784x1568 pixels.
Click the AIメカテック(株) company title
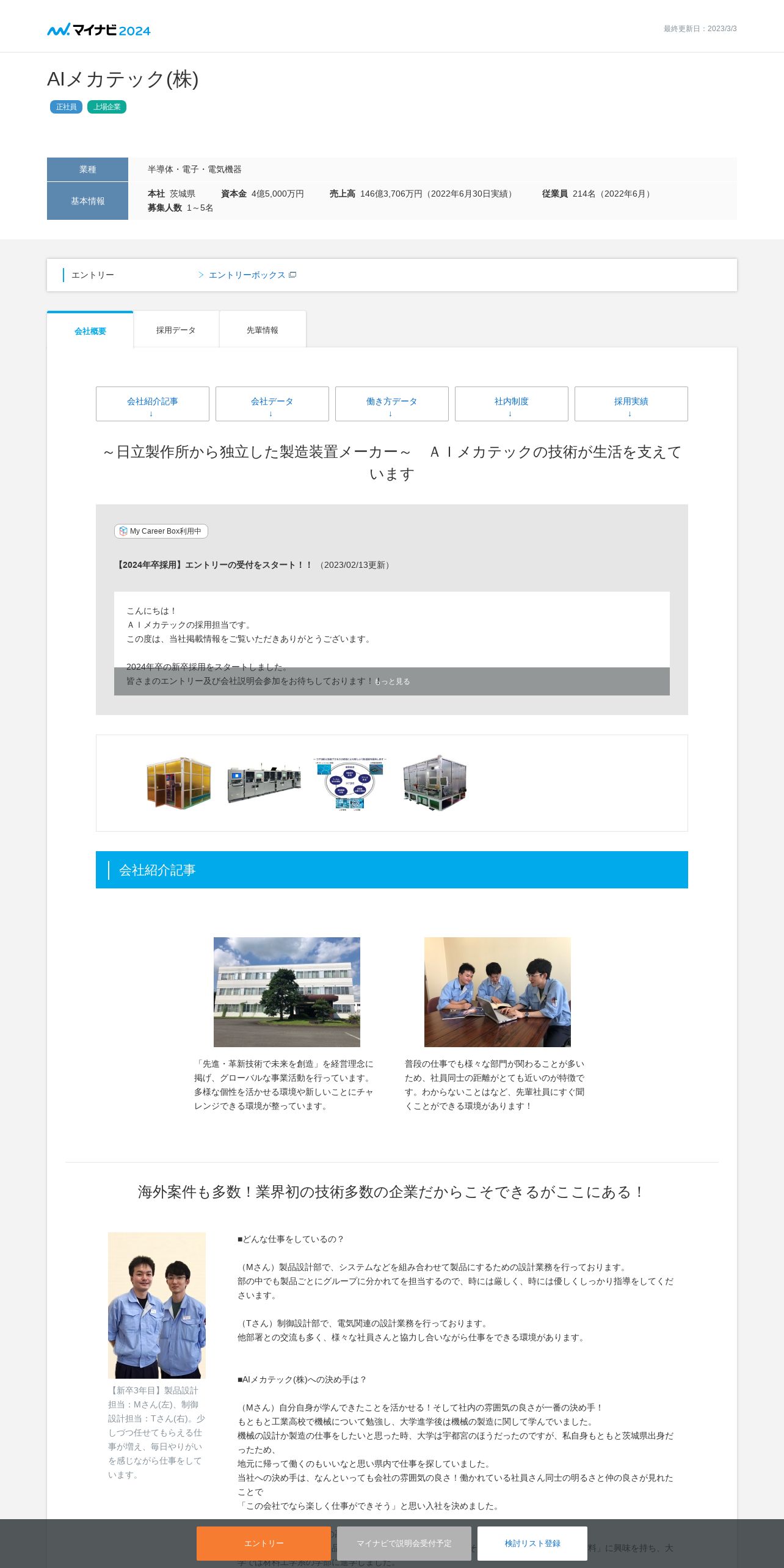click(123, 79)
